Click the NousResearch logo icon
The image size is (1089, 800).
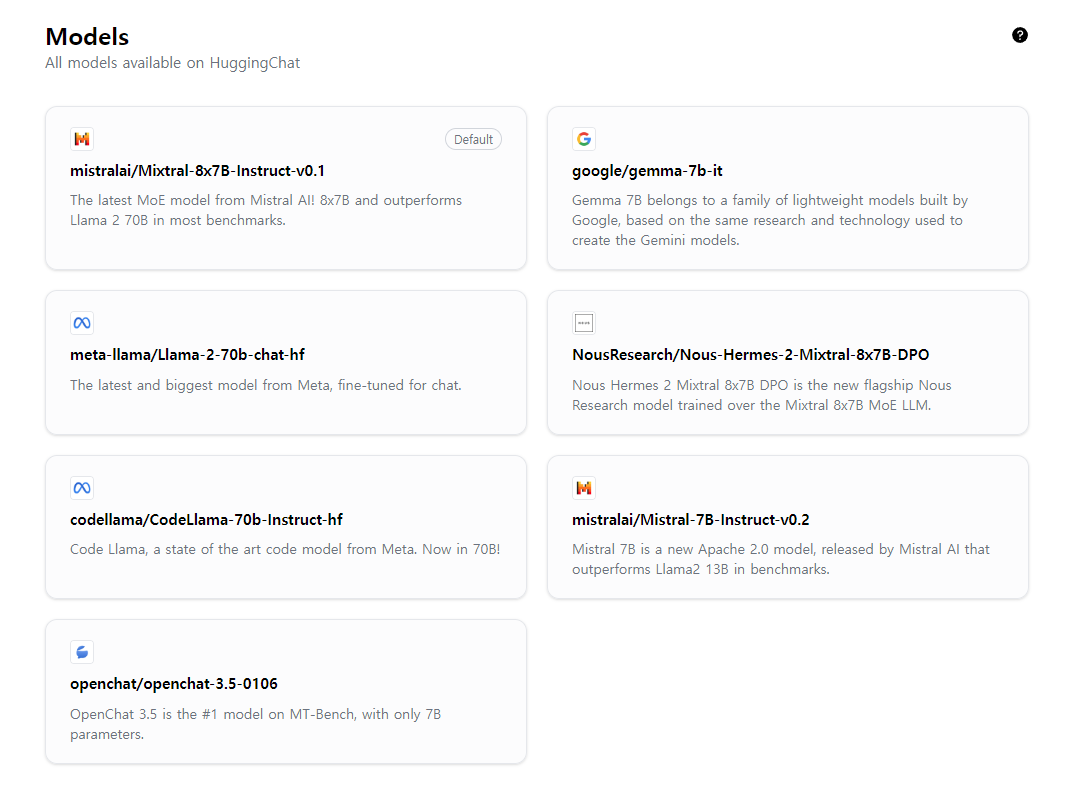point(584,323)
